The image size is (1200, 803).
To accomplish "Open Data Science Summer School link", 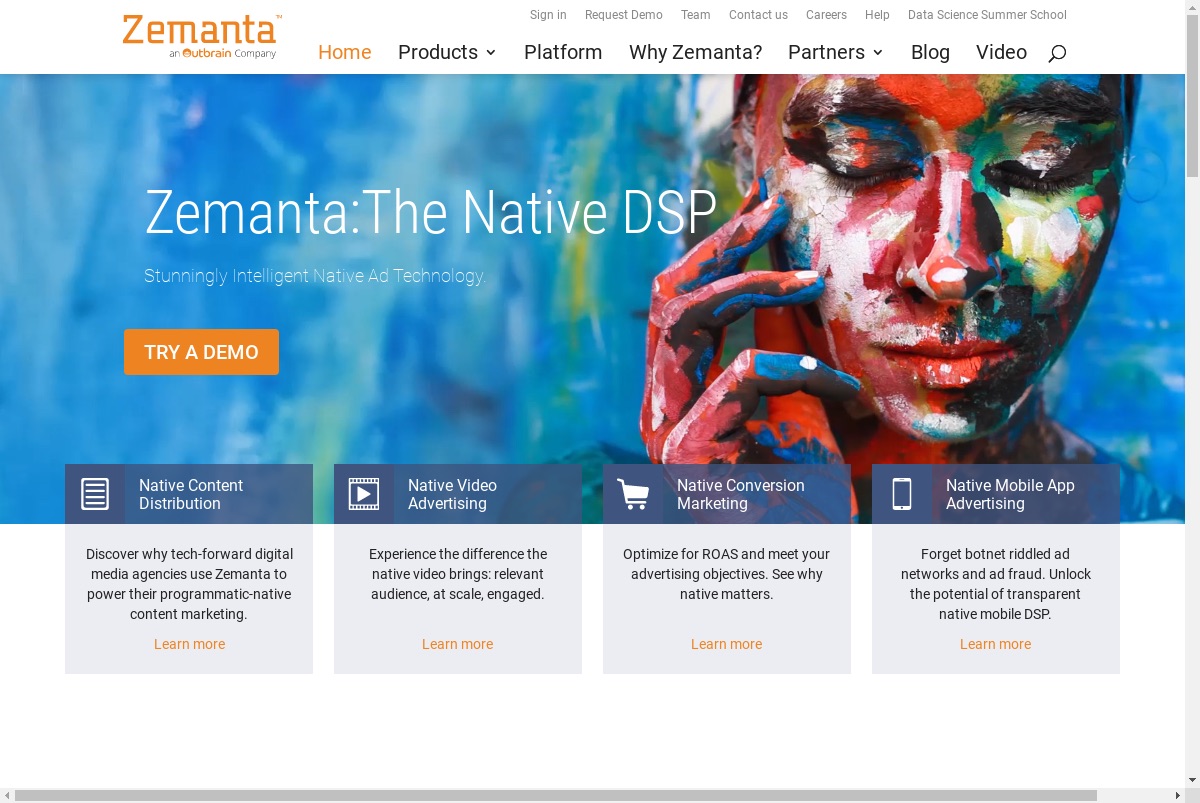I will tap(987, 15).
